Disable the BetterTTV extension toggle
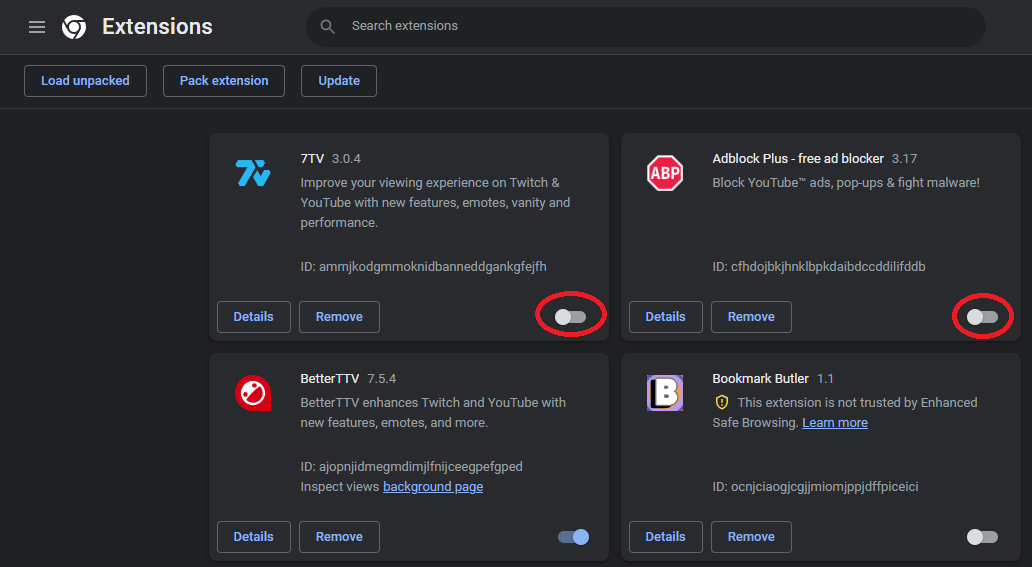 [573, 537]
